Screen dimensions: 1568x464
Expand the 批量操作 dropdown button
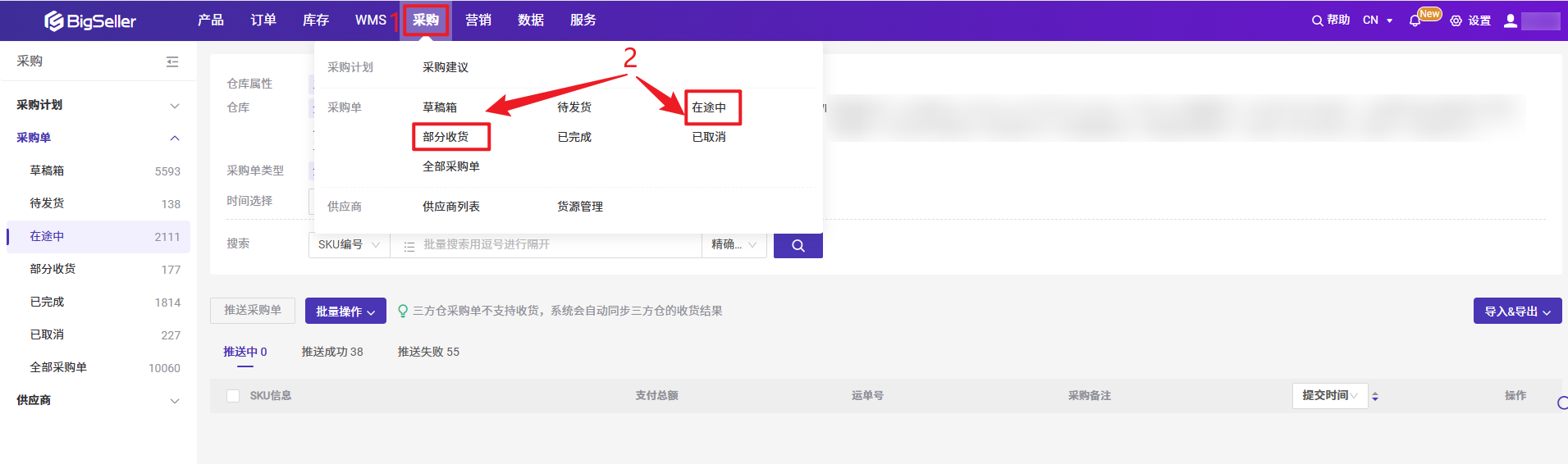pyautogui.click(x=345, y=312)
